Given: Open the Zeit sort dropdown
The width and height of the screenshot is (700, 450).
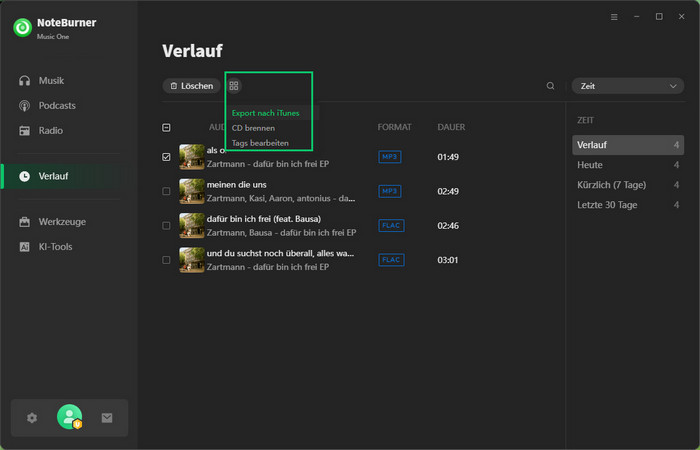Looking at the screenshot, I should point(628,86).
